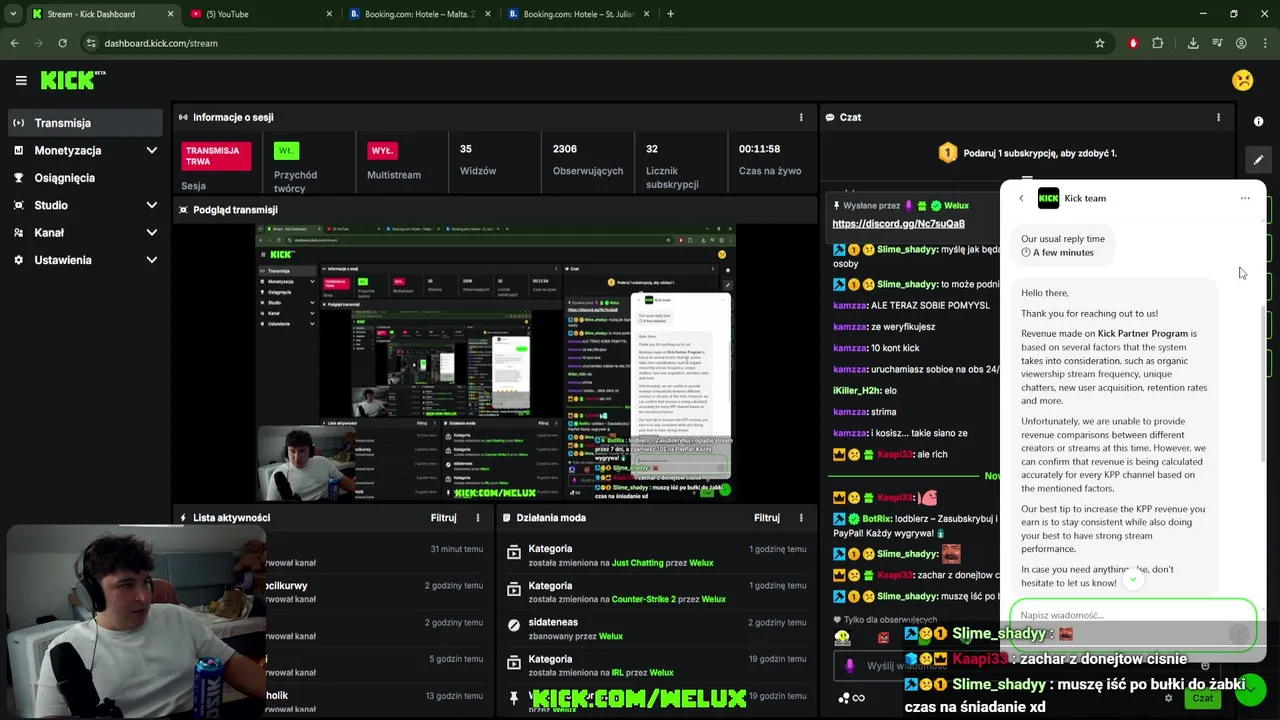Open Chrome tab search dropdown arrow
The image size is (1280, 720).
[x=13, y=14]
